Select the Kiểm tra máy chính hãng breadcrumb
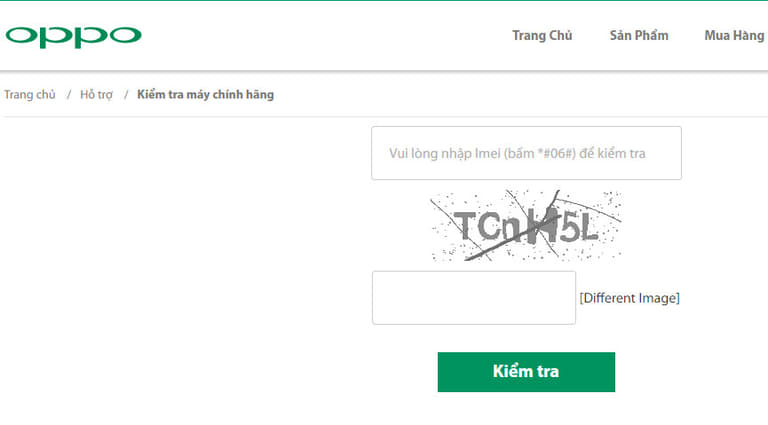 point(205,94)
